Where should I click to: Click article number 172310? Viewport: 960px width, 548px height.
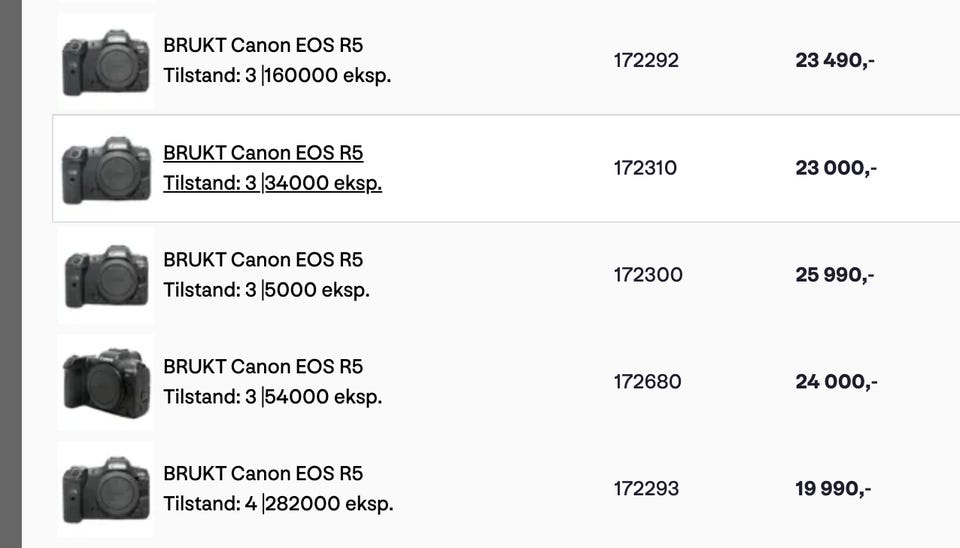(x=645, y=168)
